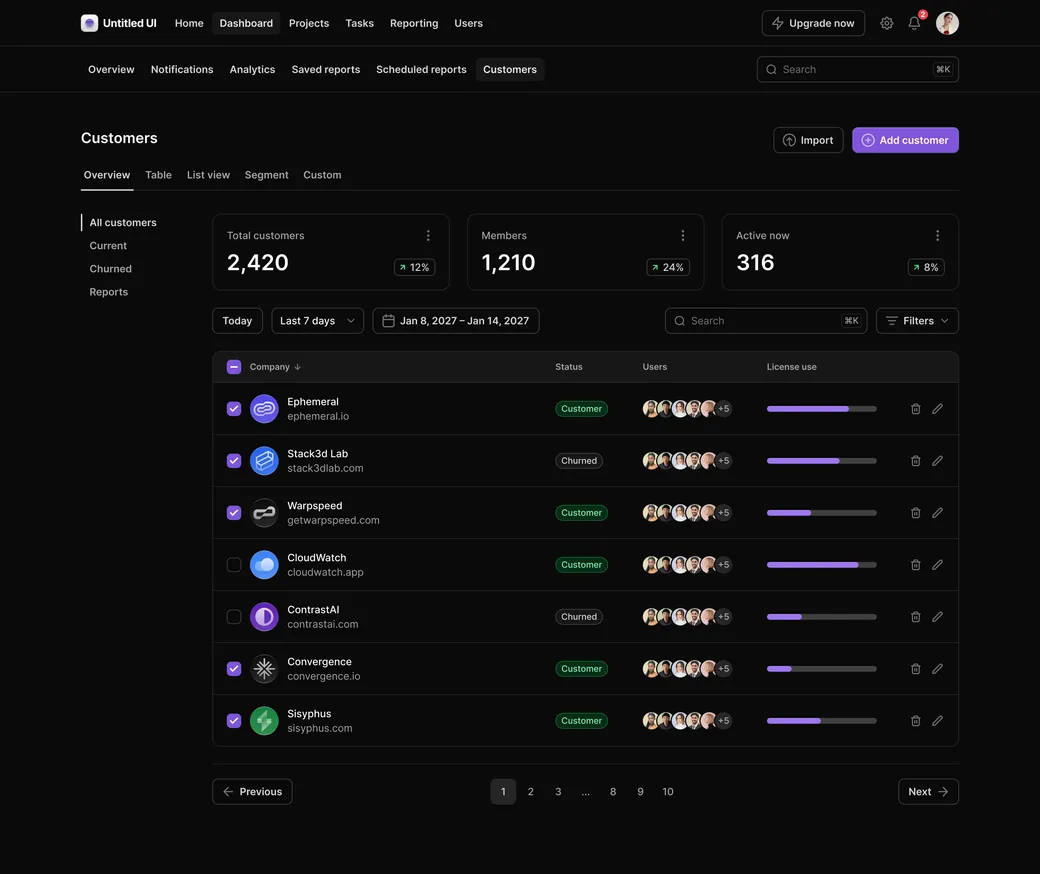Uncheck the Sisyphus row checkbox

(233, 721)
